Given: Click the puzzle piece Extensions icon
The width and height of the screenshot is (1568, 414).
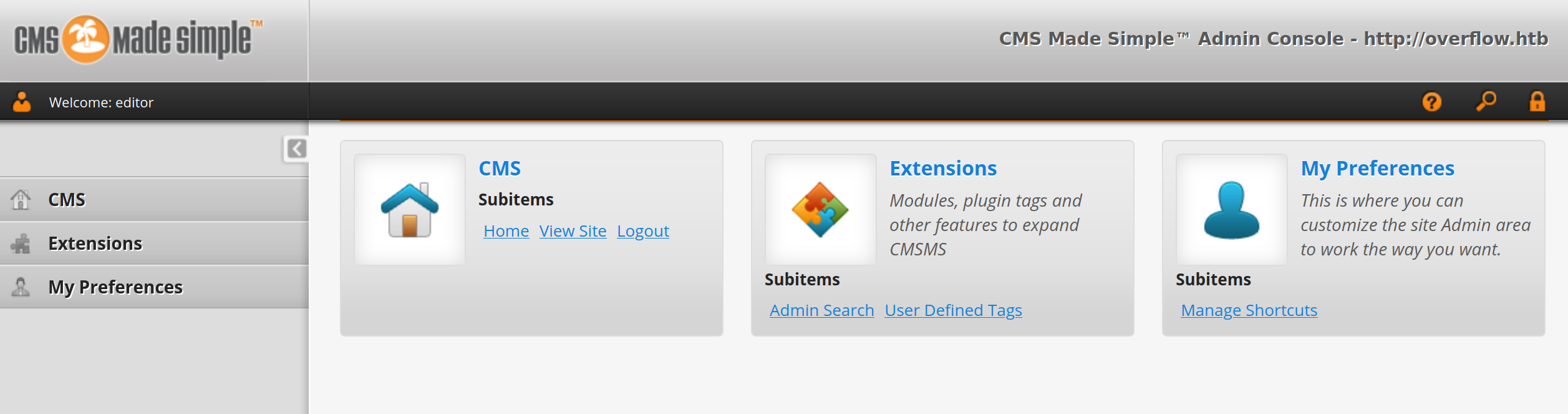Looking at the screenshot, I should pyautogui.click(x=820, y=210).
